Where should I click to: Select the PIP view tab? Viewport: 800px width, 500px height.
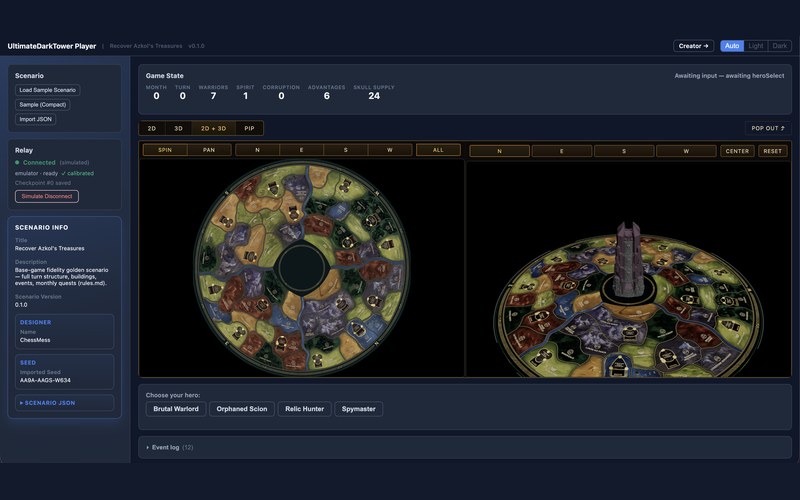click(x=249, y=128)
